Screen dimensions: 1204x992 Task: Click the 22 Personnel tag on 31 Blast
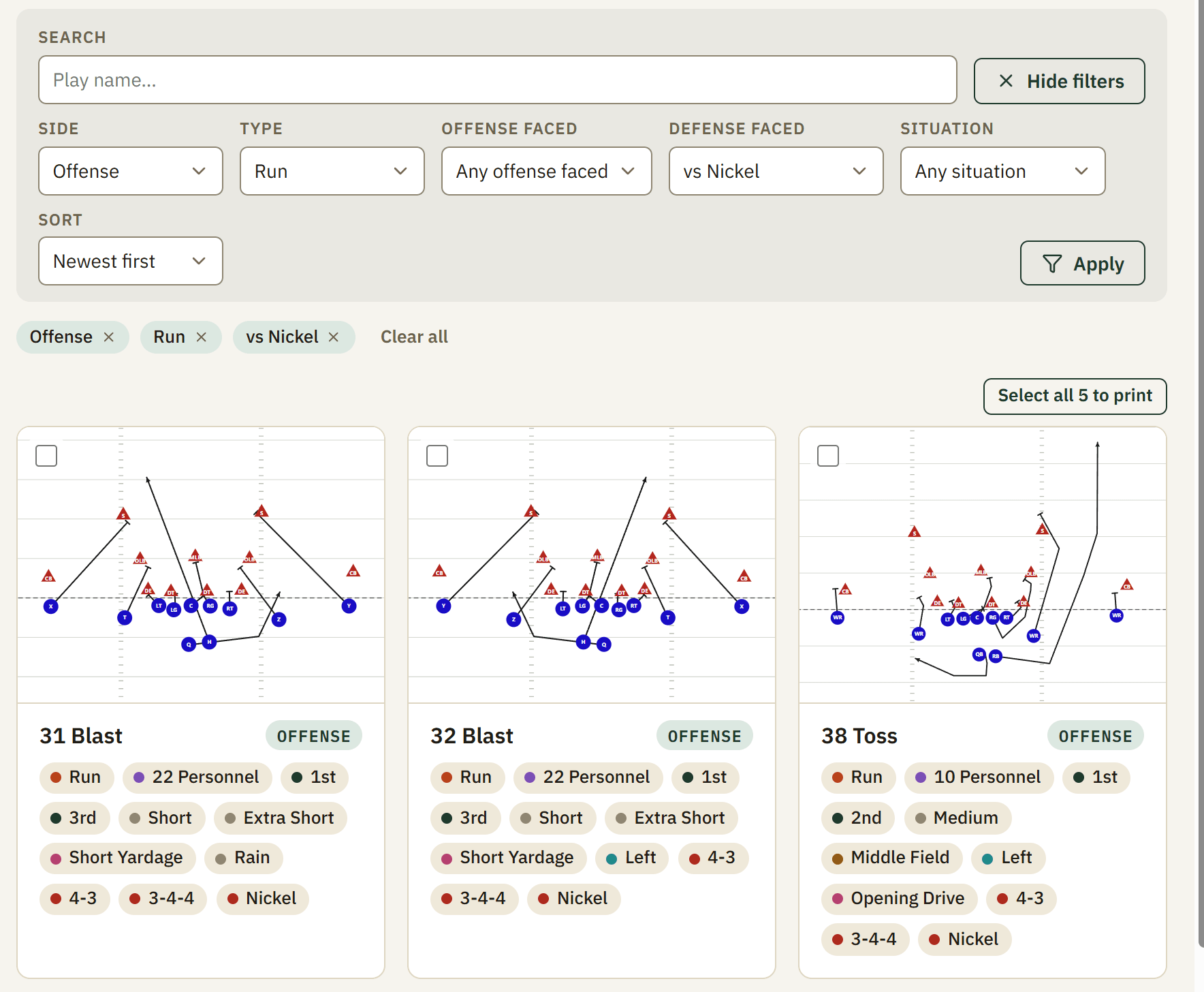(197, 777)
